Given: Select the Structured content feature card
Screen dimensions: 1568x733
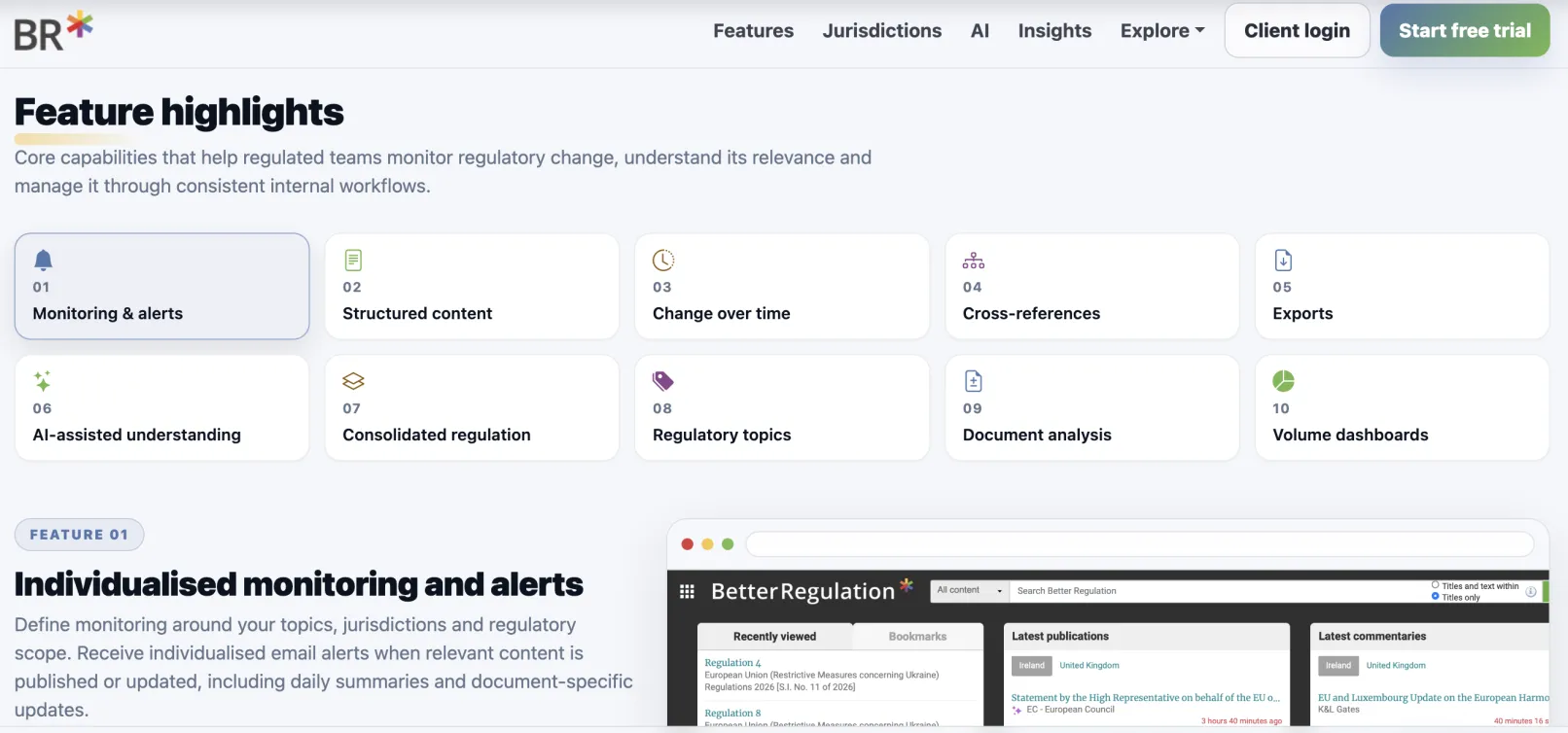Looking at the screenshot, I should tap(472, 286).
